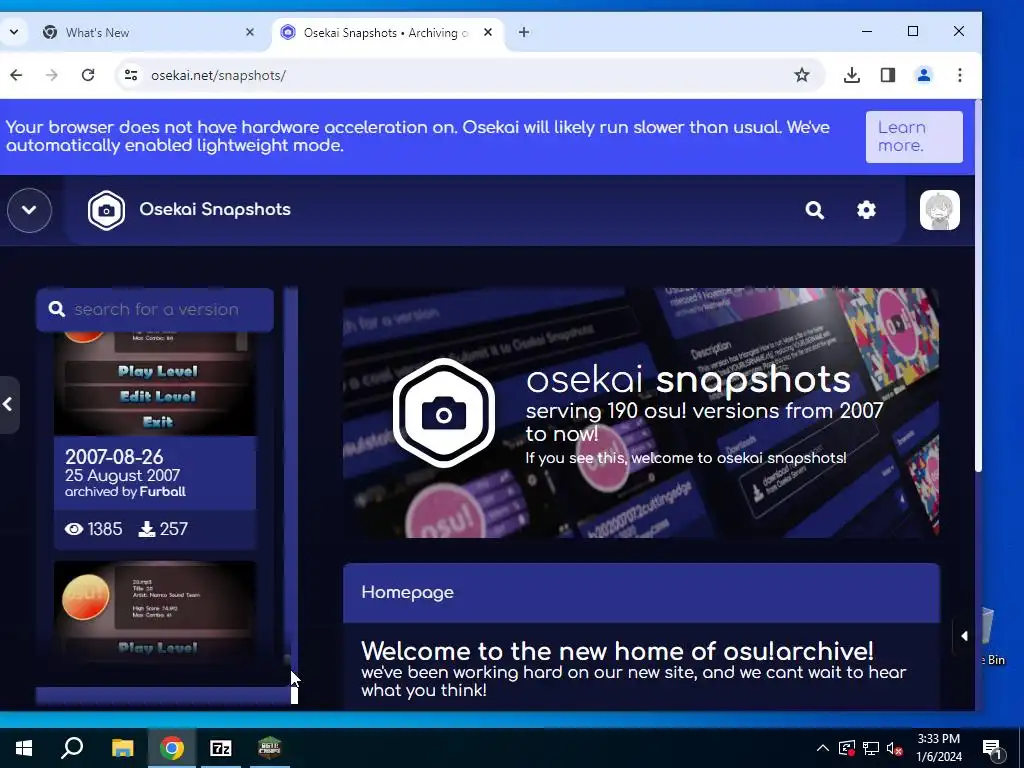This screenshot has height=768, width=1024.
Task: Switch to the What's New tab
Action: (149, 33)
